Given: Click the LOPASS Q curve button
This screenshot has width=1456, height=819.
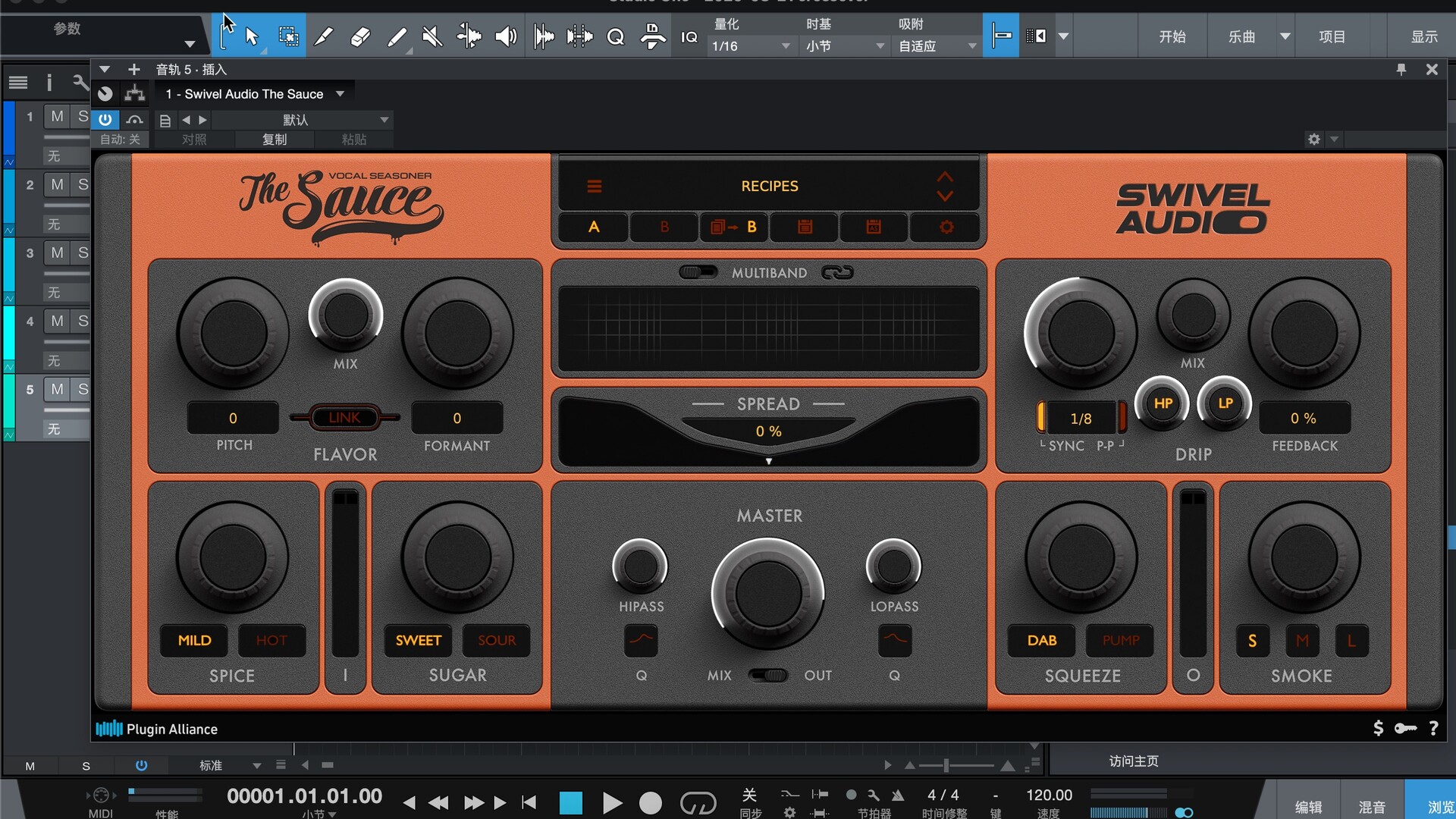Looking at the screenshot, I should coord(895,639).
